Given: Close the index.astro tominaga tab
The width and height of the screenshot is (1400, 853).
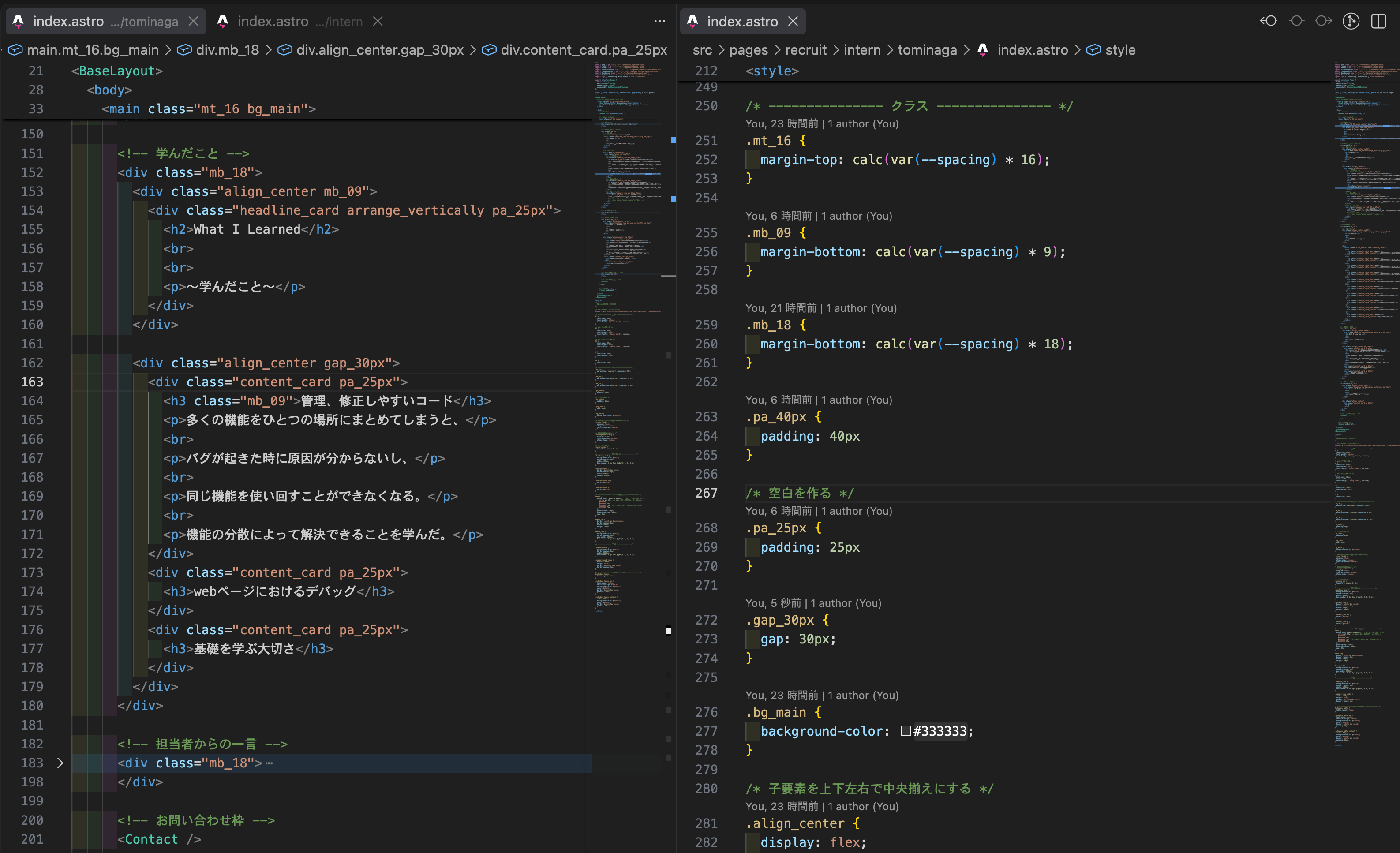Looking at the screenshot, I should pyautogui.click(x=193, y=21).
